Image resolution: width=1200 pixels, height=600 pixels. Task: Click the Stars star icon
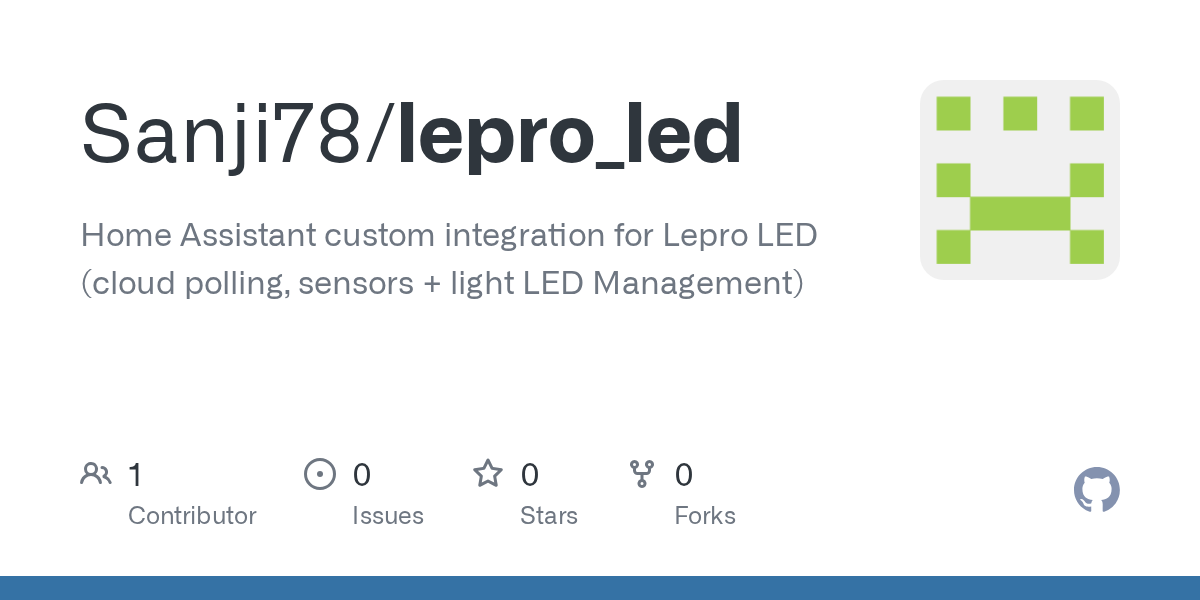[488, 474]
